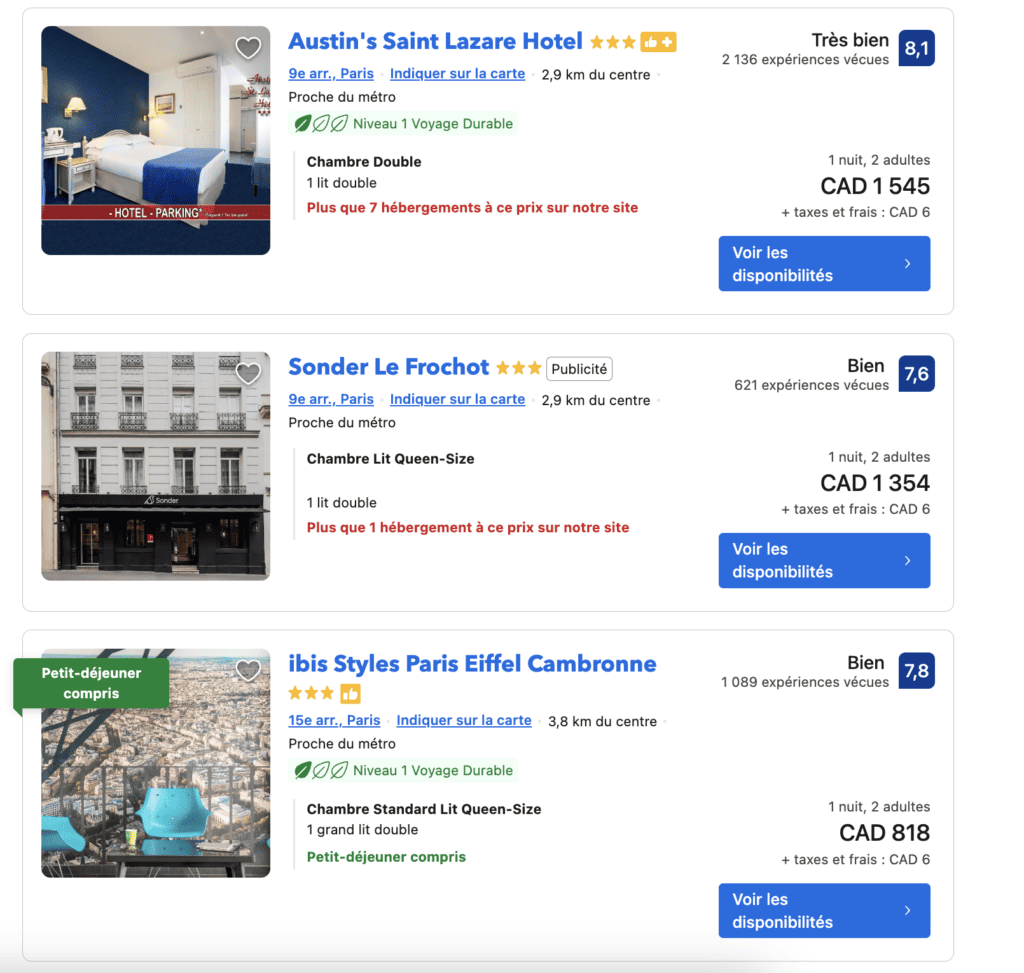Click the star rating icons of Sonder Le Frochot
This screenshot has height=973, width=1024.
coord(519,367)
